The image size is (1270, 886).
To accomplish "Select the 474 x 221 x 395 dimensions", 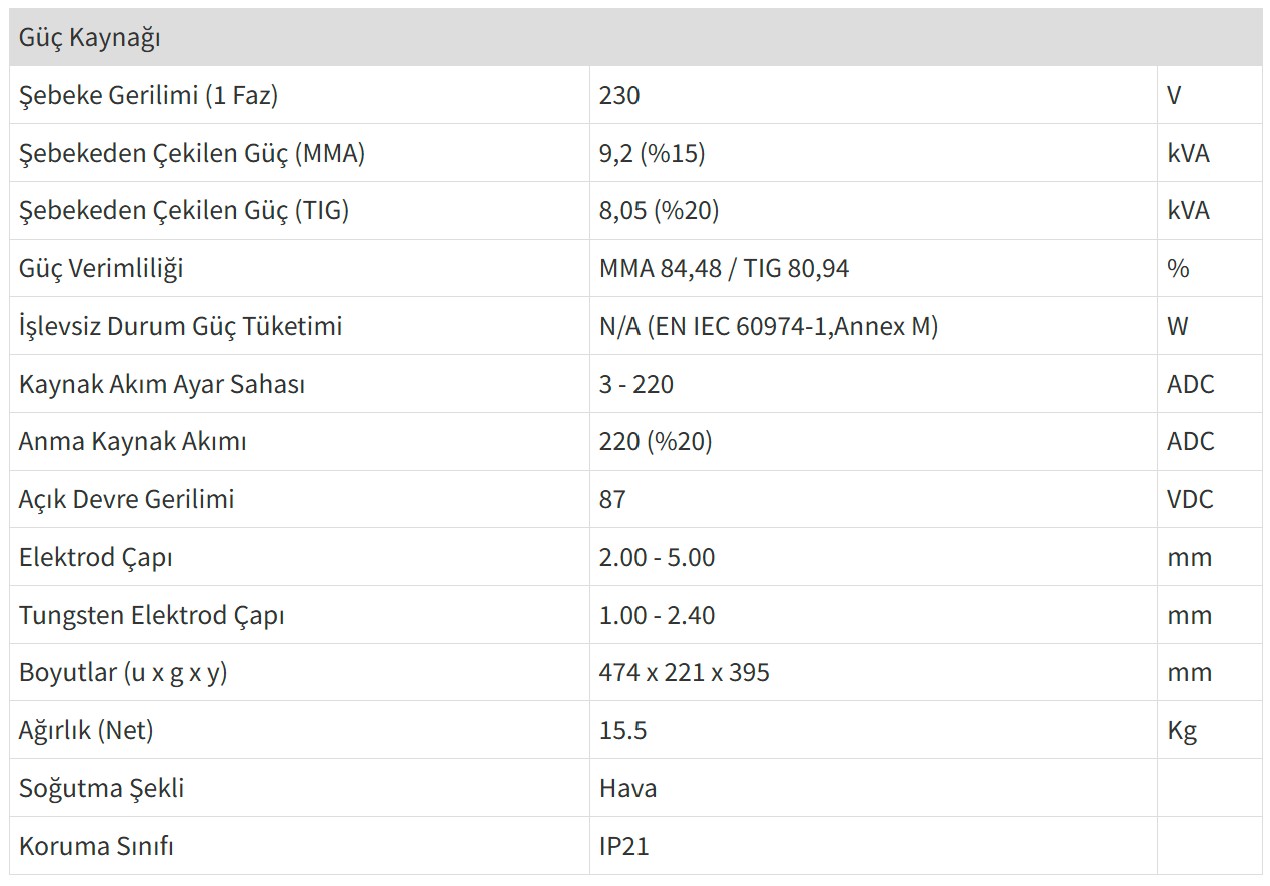I will [x=684, y=673].
